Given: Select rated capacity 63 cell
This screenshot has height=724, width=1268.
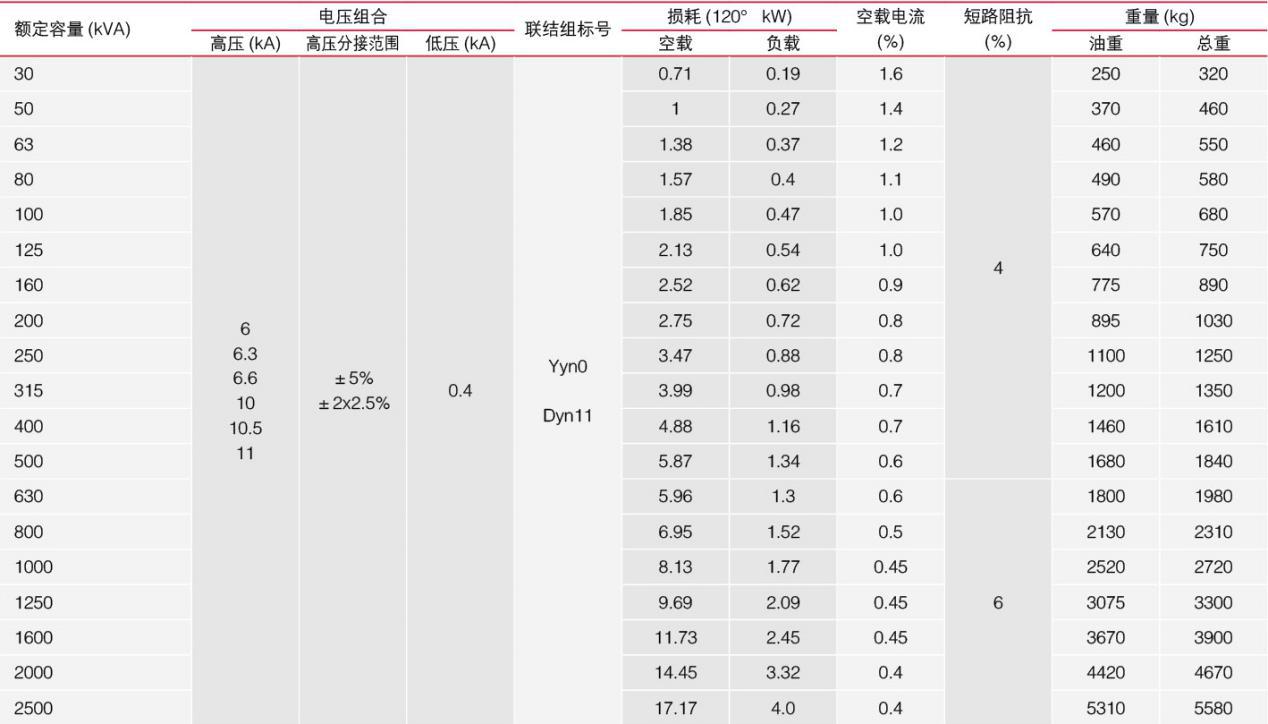Looking at the screenshot, I should 24,144.
